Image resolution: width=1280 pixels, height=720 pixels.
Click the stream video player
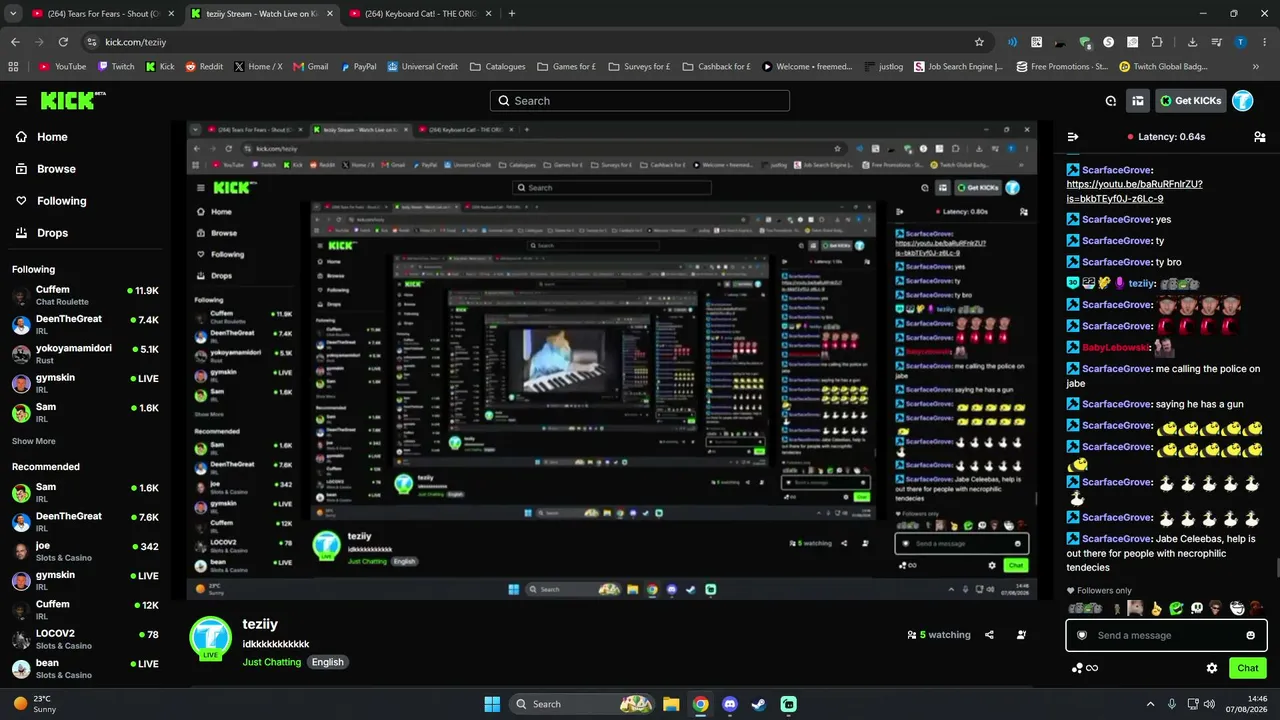click(x=612, y=361)
